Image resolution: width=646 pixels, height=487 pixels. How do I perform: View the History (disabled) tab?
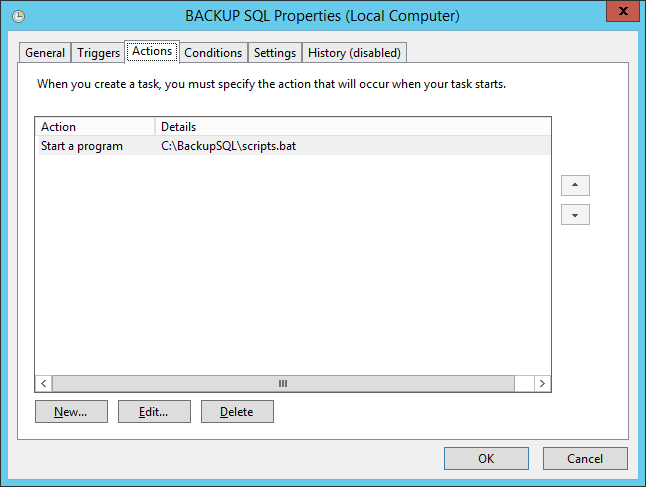[x=354, y=53]
